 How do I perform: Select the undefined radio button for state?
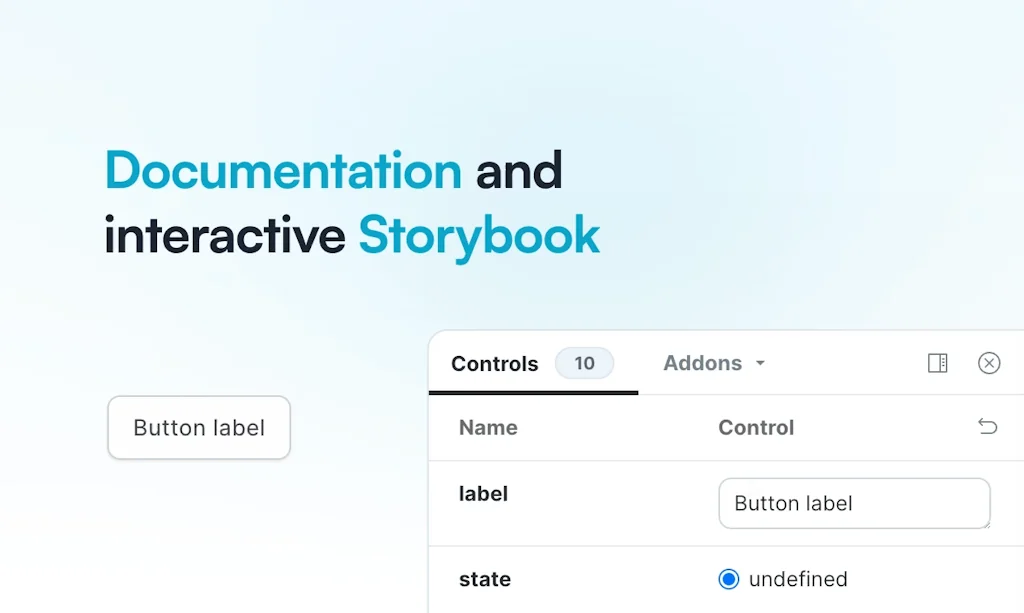coord(727,578)
